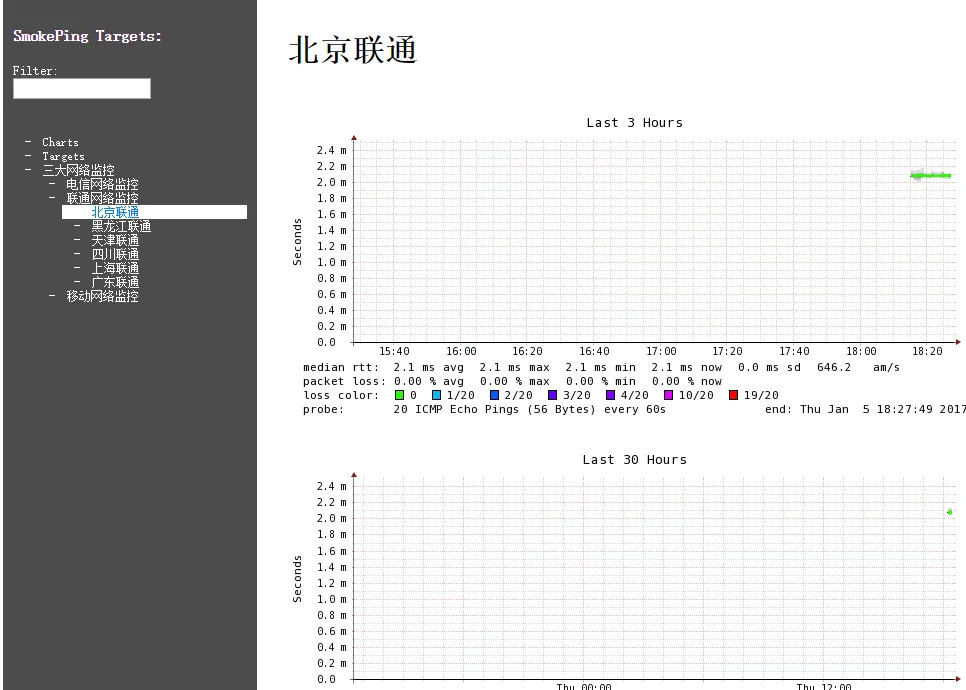
Task: Open 天津联通 target
Action: 115,240
